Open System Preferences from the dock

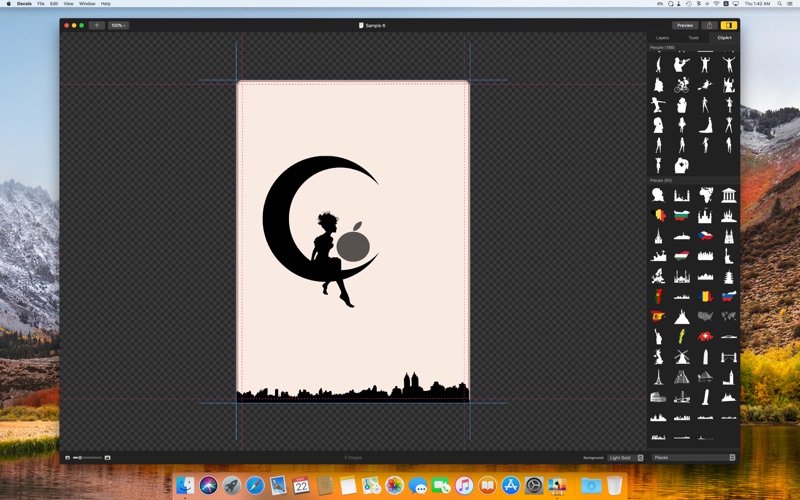[x=534, y=485]
